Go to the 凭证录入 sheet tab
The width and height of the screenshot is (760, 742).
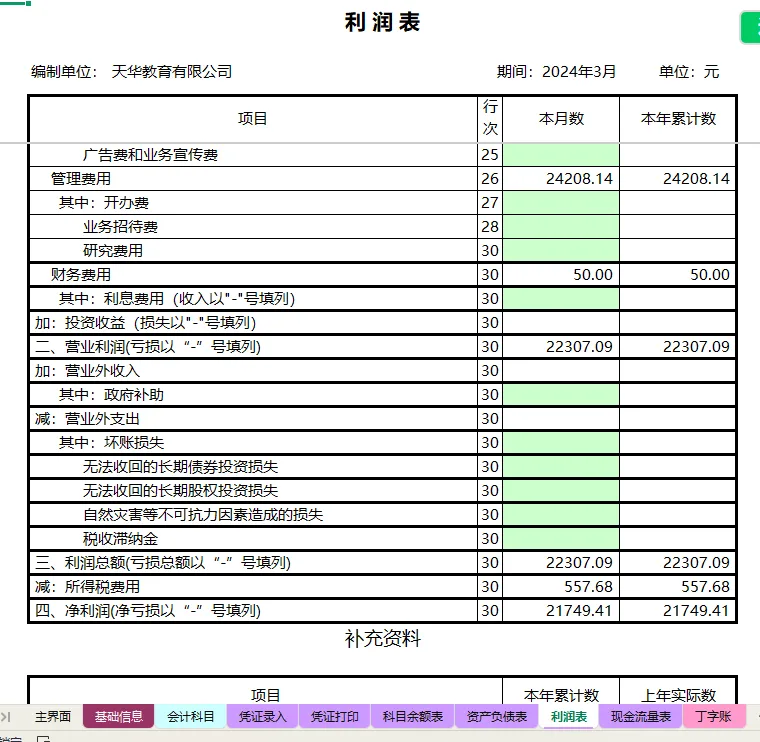[x=263, y=716]
